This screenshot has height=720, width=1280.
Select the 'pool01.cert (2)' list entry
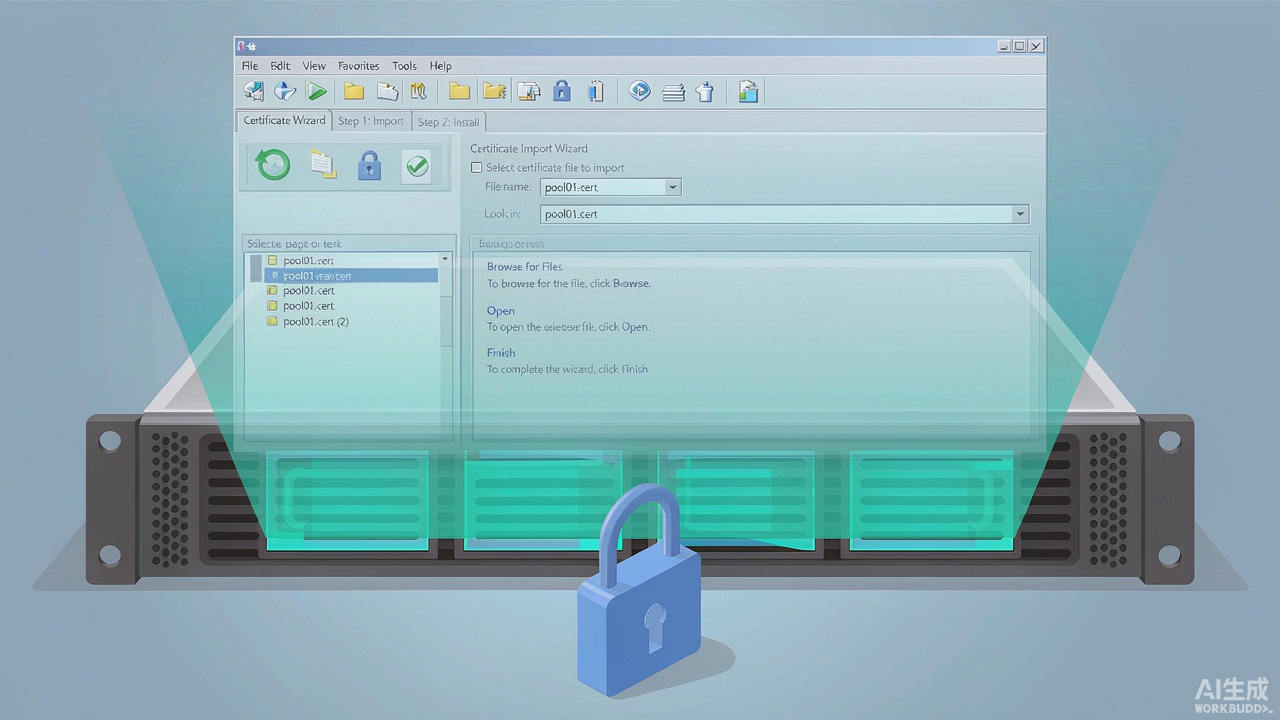pos(307,322)
